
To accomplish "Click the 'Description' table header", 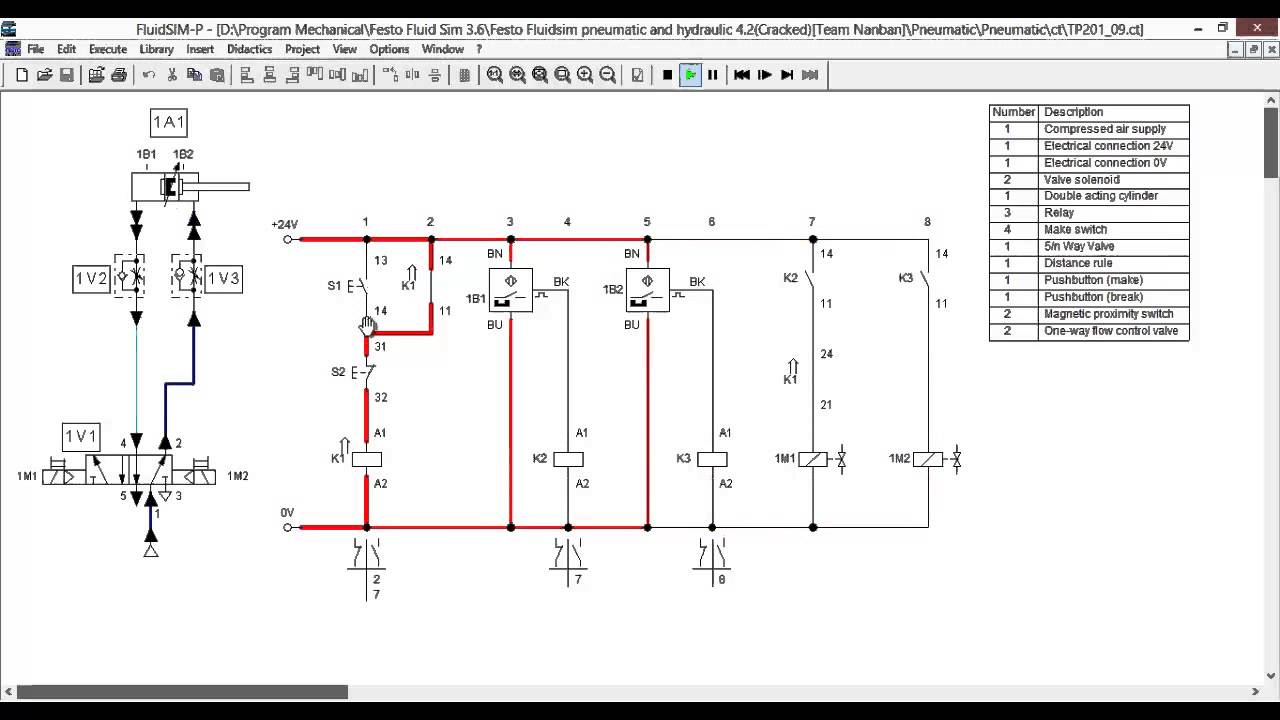I will (x=1113, y=112).
